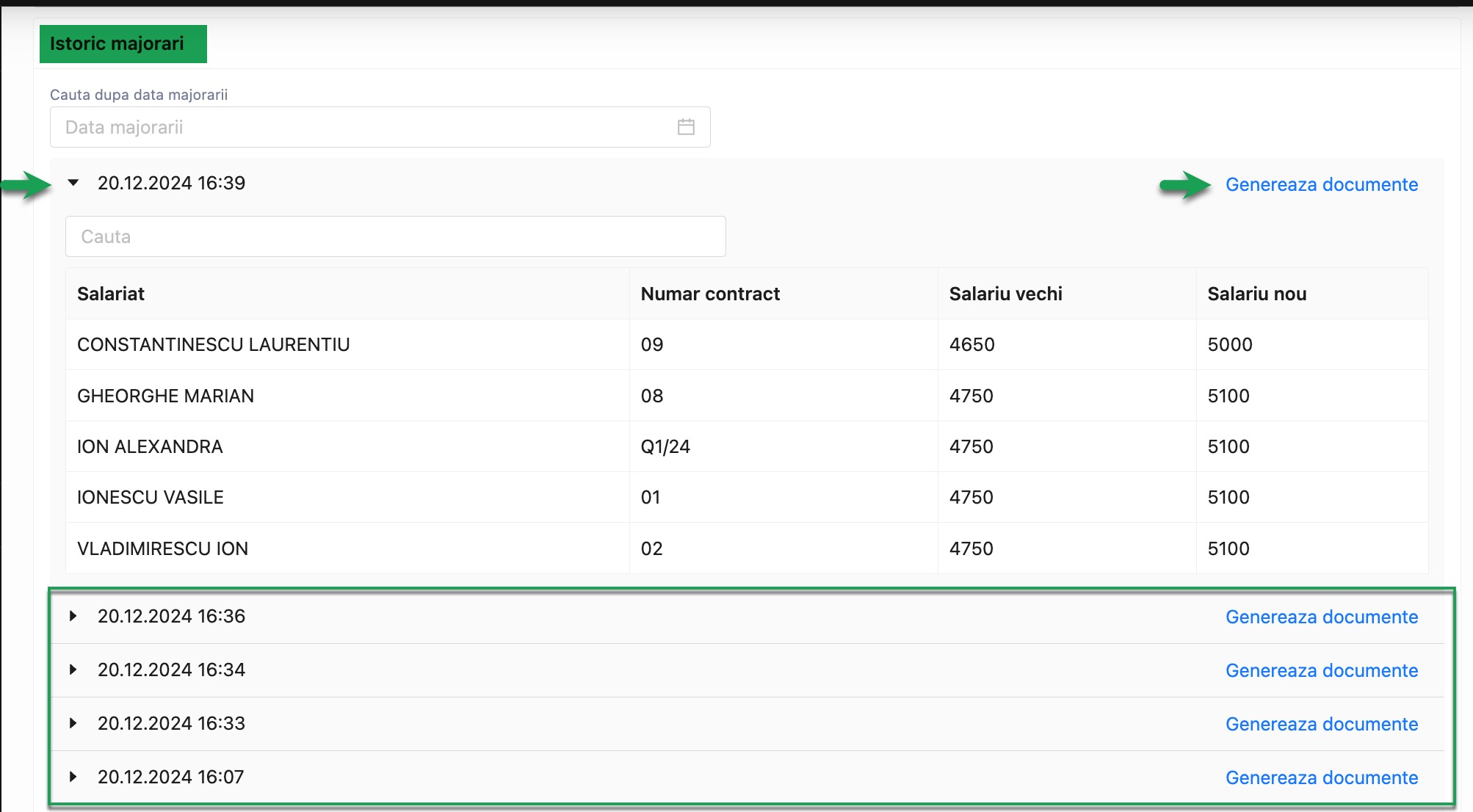Click the Salariu nou column header
The height and width of the screenshot is (812, 1473).
[x=1256, y=294]
